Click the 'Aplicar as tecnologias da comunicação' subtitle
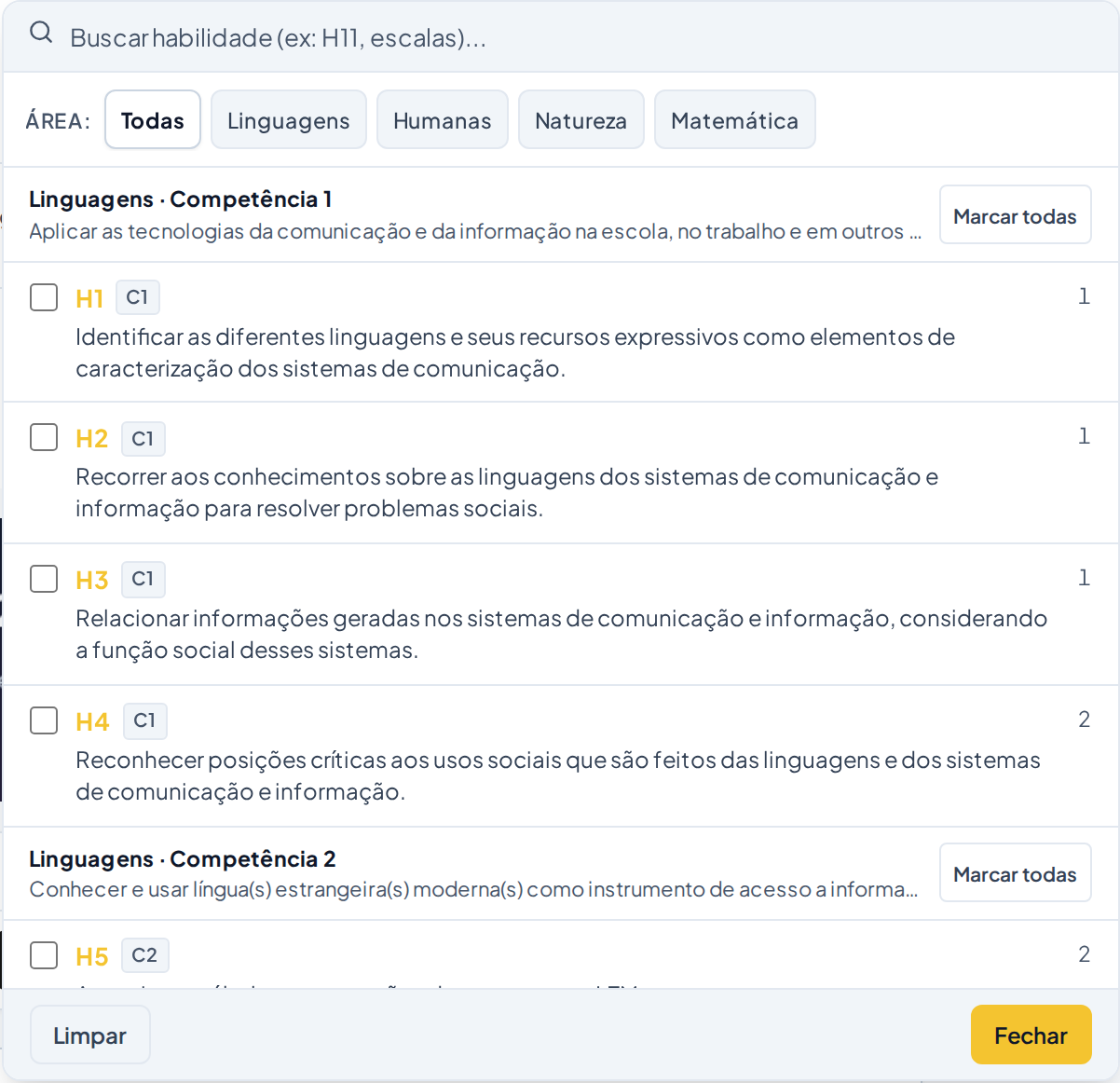The height and width of the screenshot is (1083, 1120). pyautogui.click(x=475, y=231)
